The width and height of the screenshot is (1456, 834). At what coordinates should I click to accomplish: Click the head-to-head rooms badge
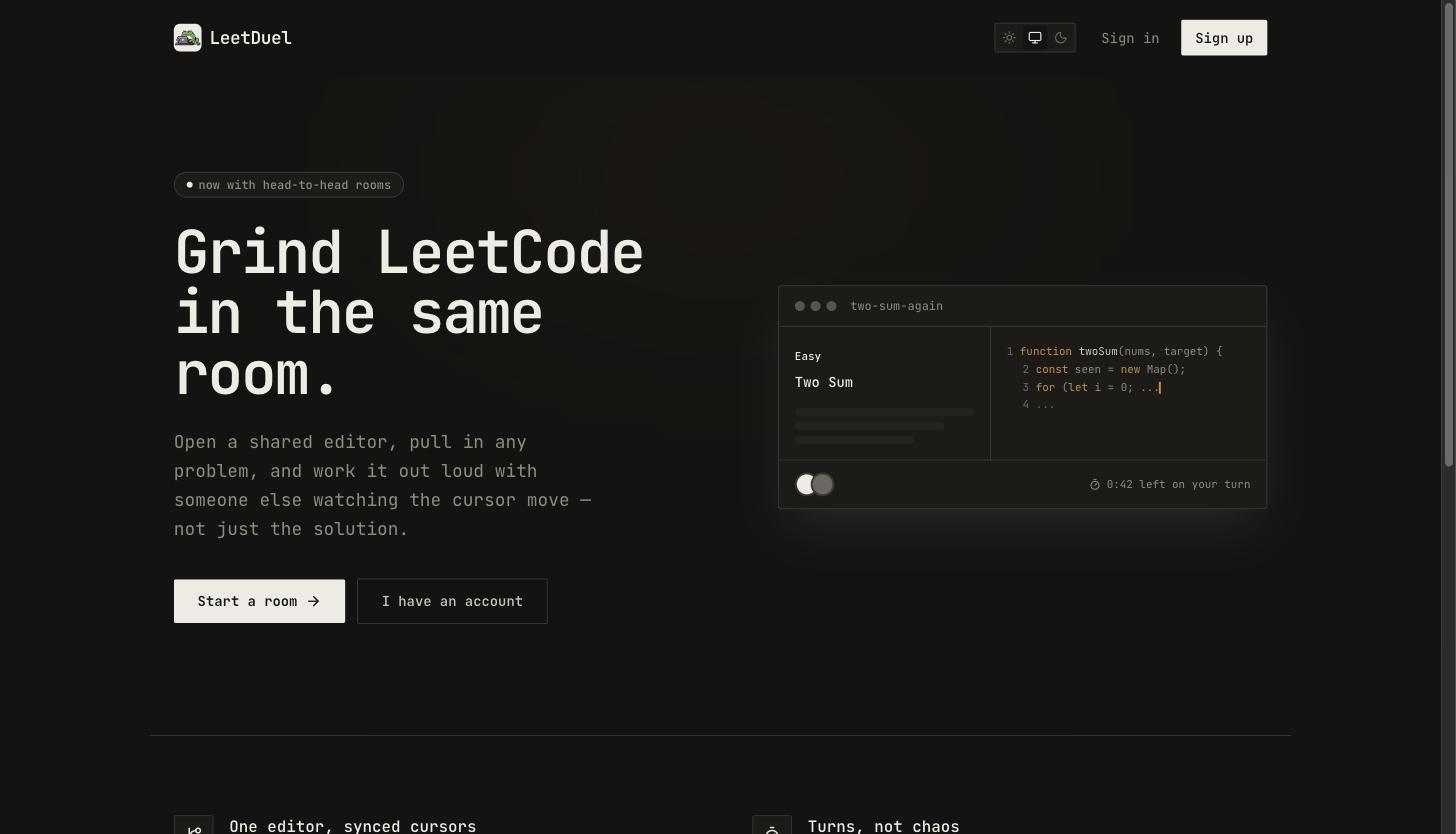(289, 185)
